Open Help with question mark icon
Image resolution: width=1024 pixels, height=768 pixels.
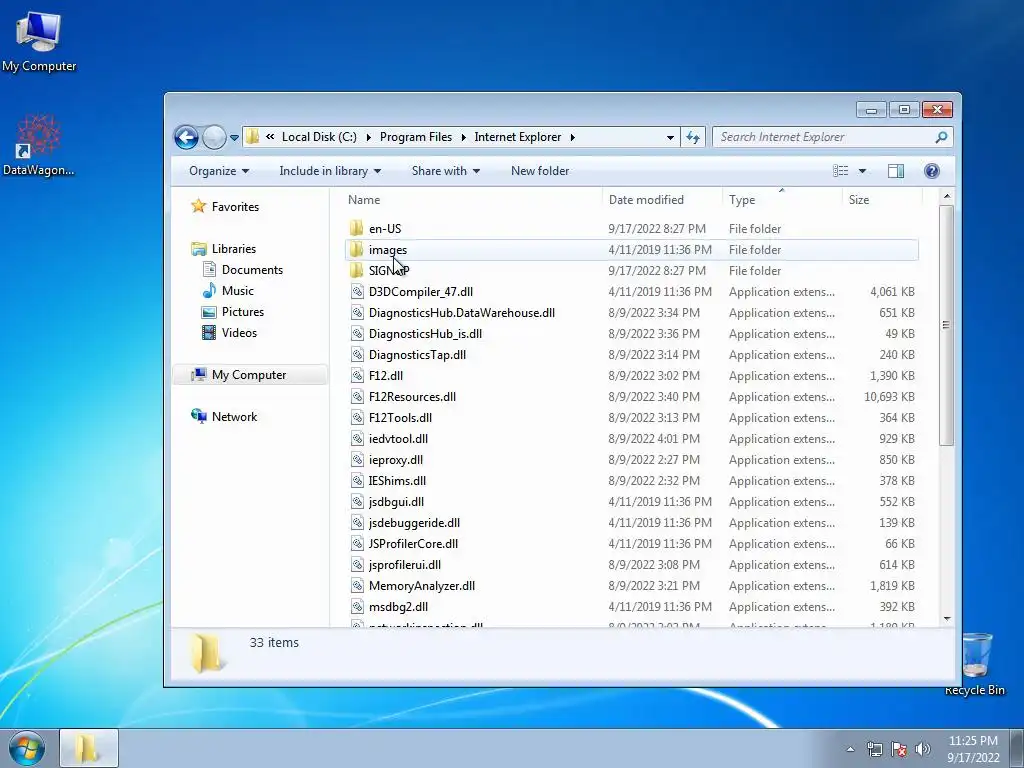click(x=932, y=171)
